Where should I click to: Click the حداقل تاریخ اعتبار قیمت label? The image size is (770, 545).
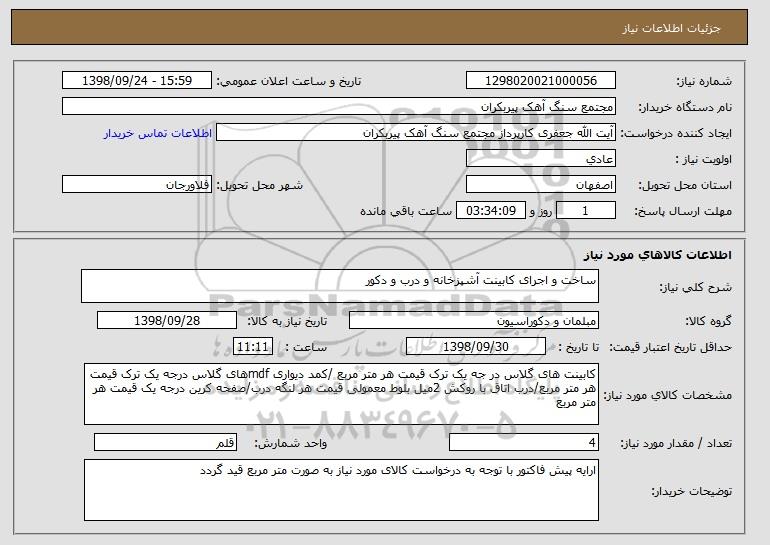pos(671,347)
